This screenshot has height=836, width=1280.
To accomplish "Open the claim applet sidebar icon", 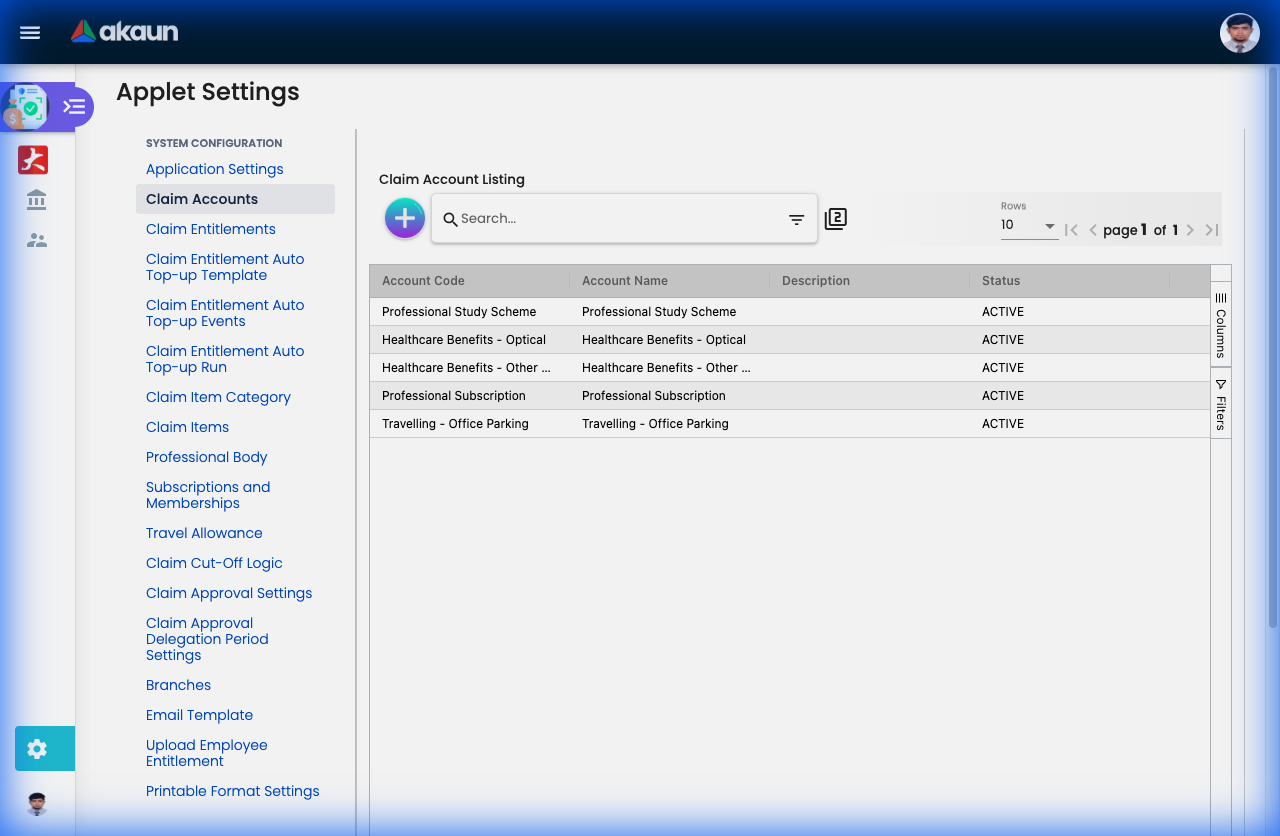I will click(25, 106).
